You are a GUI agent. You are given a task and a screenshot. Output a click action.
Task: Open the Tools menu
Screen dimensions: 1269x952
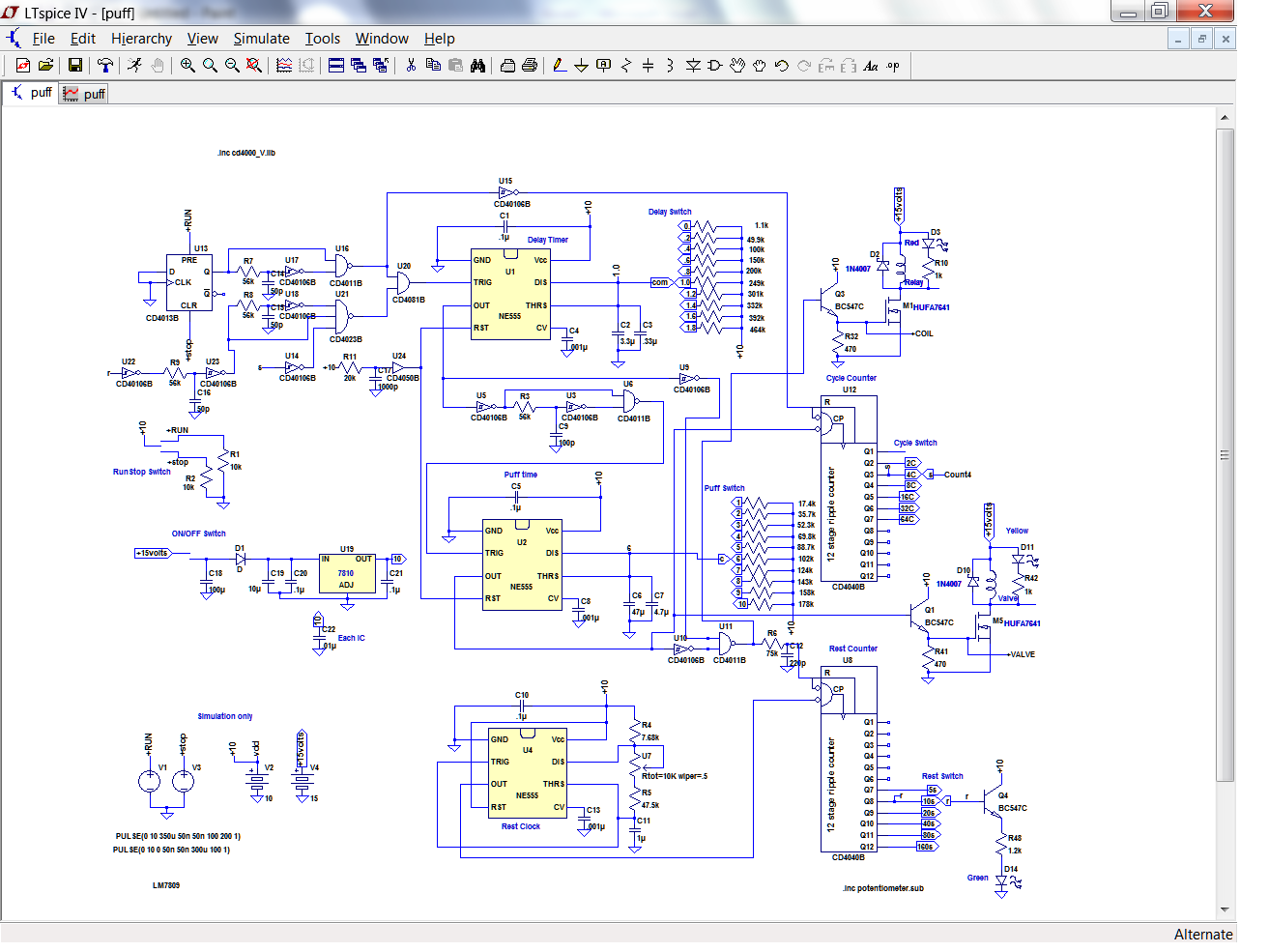pyautogui.click(x=323, y=39)
